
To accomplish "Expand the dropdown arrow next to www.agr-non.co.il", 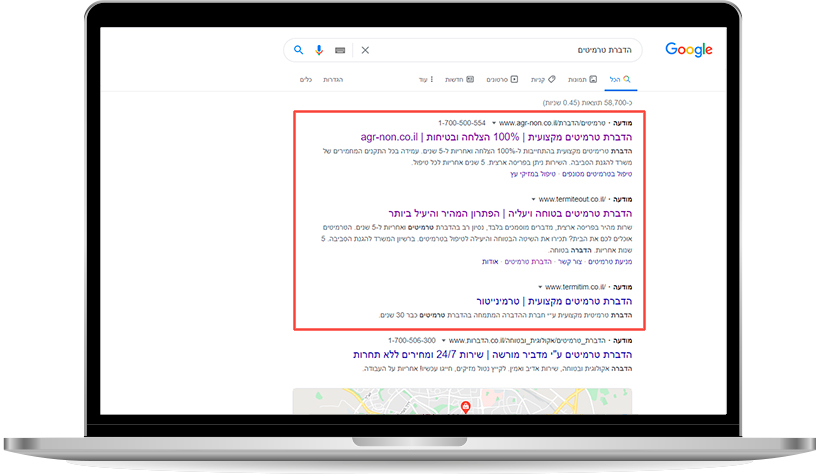I will (x=494, y=123).
